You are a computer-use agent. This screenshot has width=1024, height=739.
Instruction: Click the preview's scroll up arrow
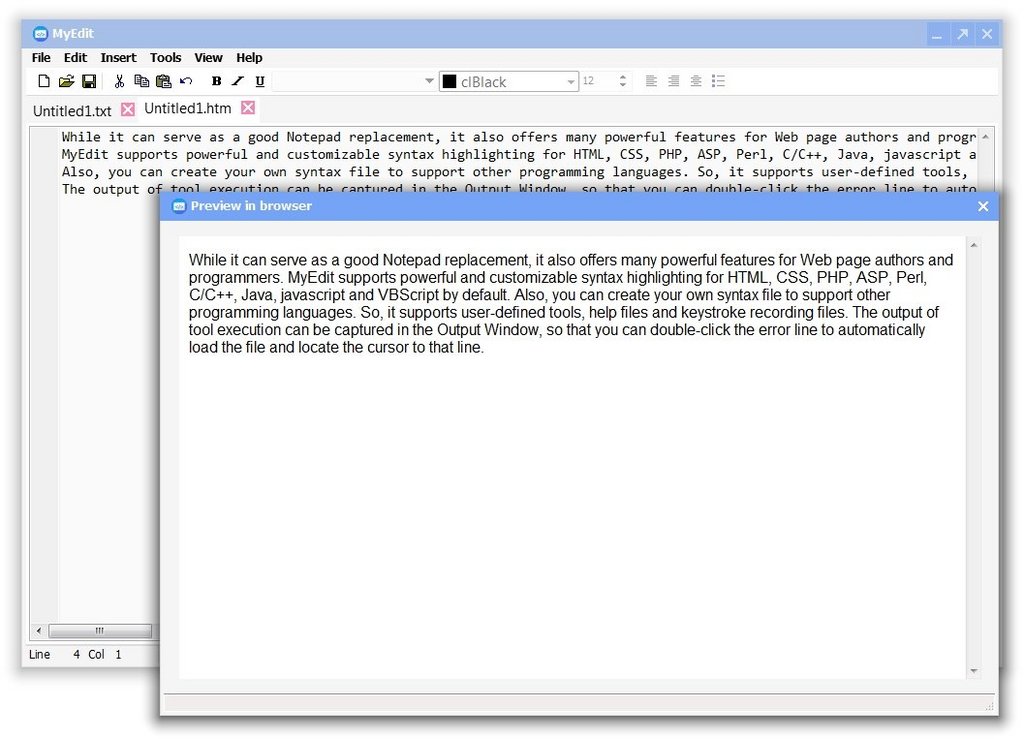974,245
